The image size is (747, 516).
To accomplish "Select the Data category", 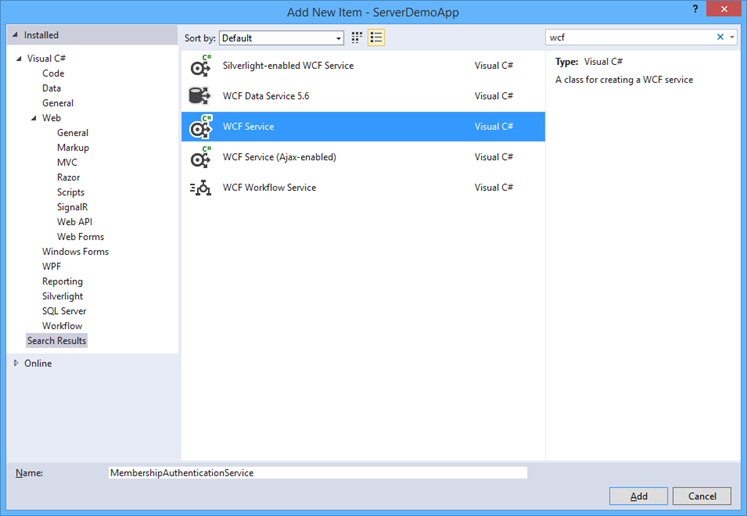I will (51, 88).
